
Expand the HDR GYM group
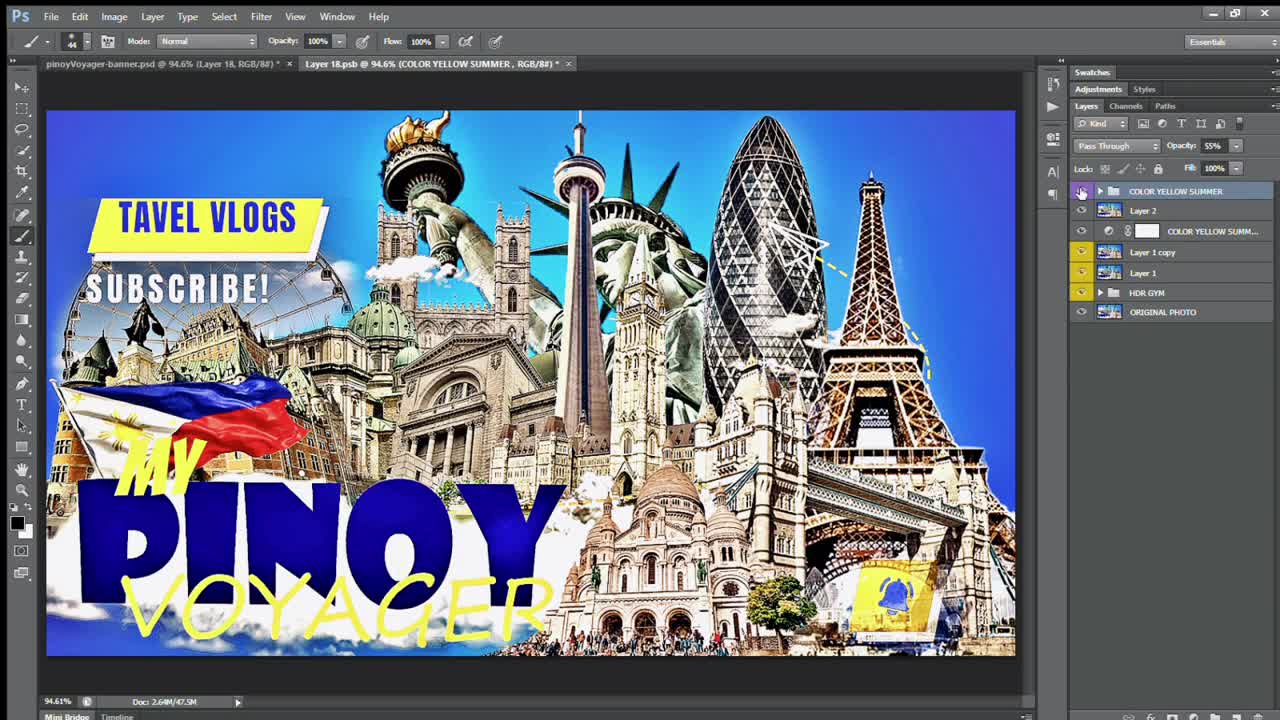click(x=1100, y=292)
